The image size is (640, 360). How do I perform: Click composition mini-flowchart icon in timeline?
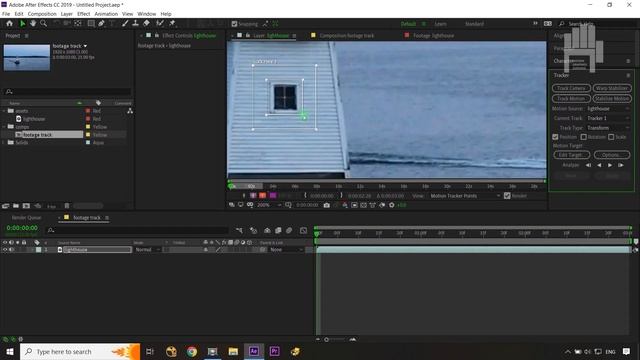pos(239,231)
